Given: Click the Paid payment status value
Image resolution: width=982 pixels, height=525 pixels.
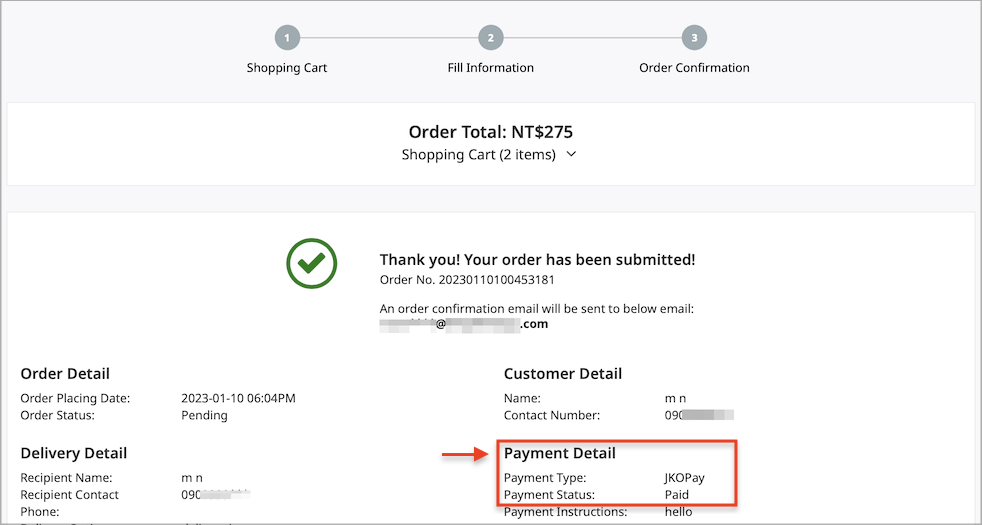Looking at the screenshot, I should tap(676, 494).
